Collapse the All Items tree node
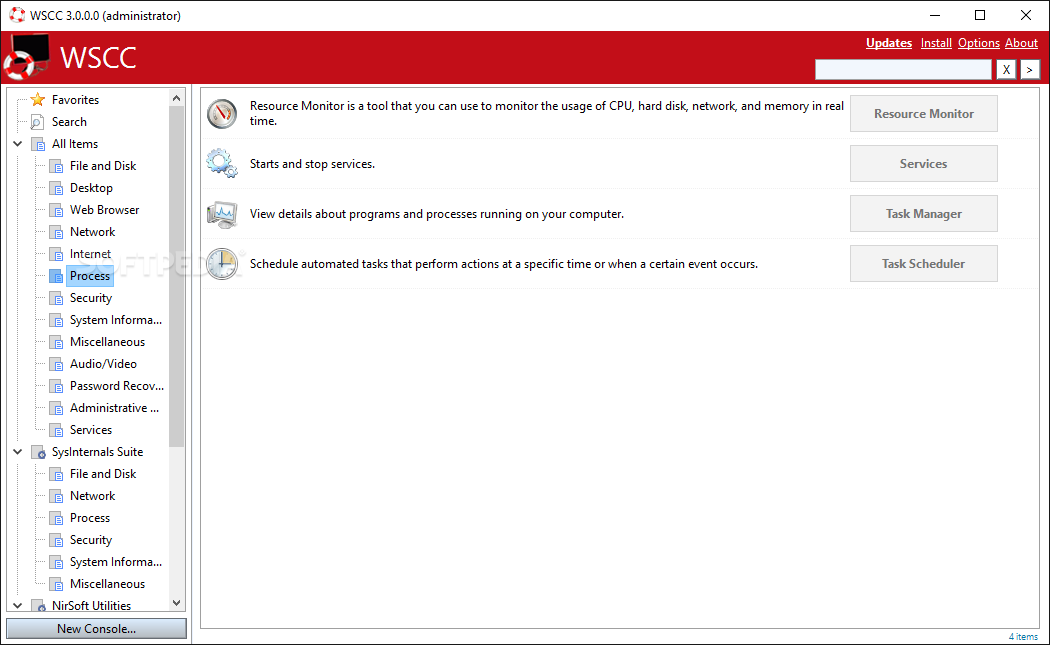 (x=17, y=144)
